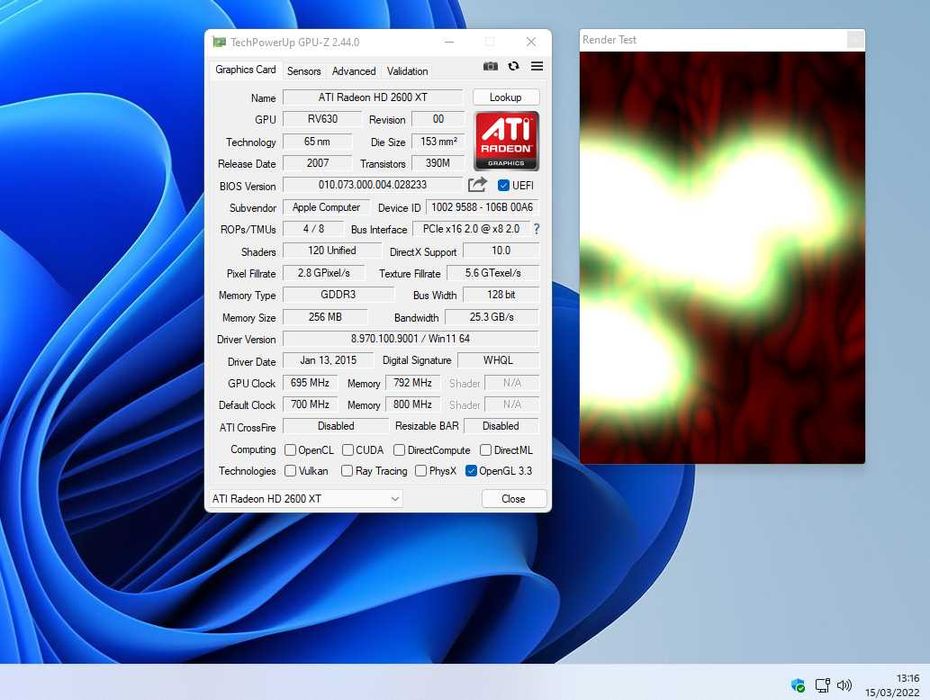Take a screenshot with the camera icon
The width and height of the screenshot is (930, 700).
[491, 66]
